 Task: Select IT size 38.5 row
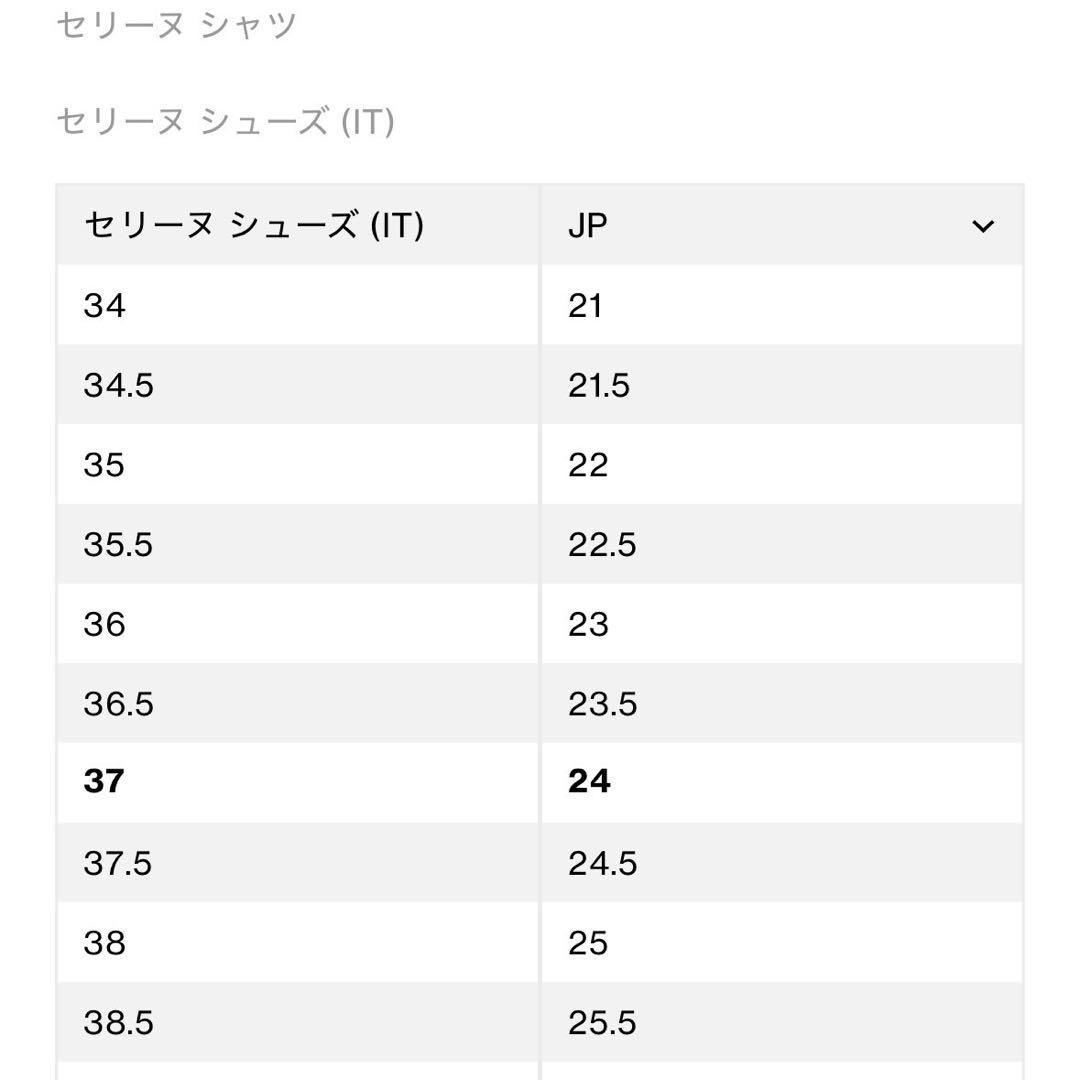[x=120, y=1023]
